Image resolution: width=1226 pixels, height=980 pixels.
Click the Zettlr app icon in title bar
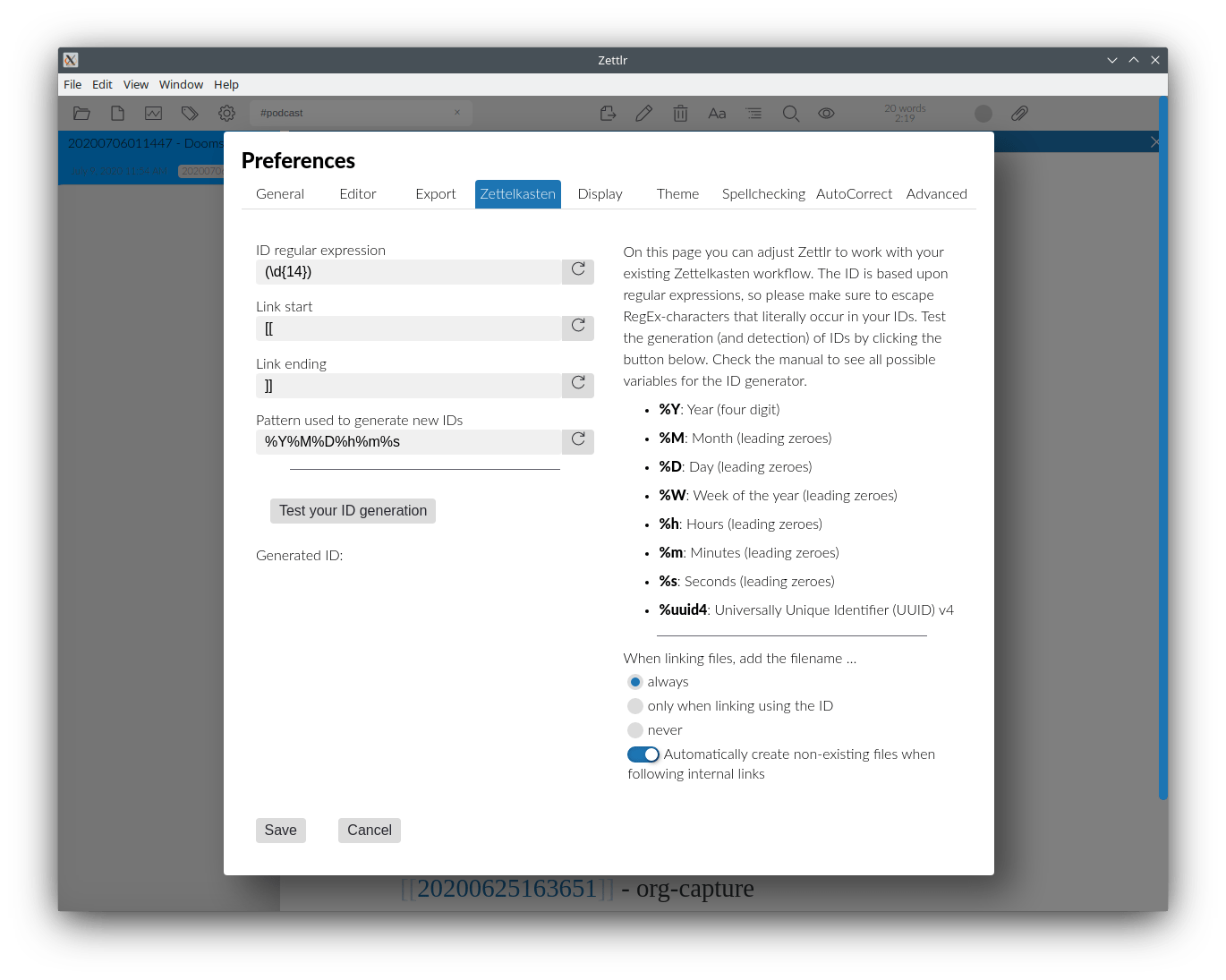tap(71, 60)
